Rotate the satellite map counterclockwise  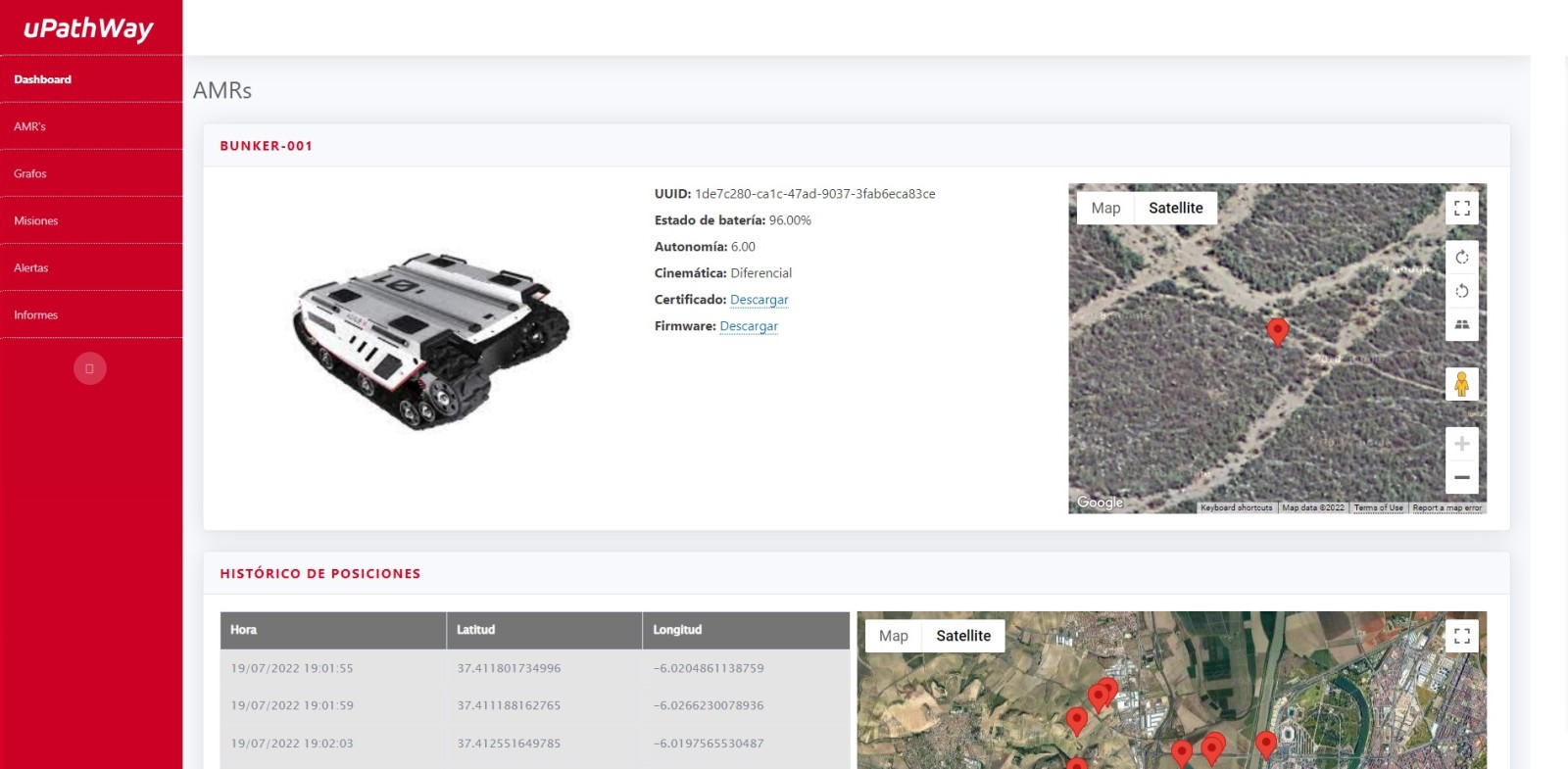tap(1461, 291)
